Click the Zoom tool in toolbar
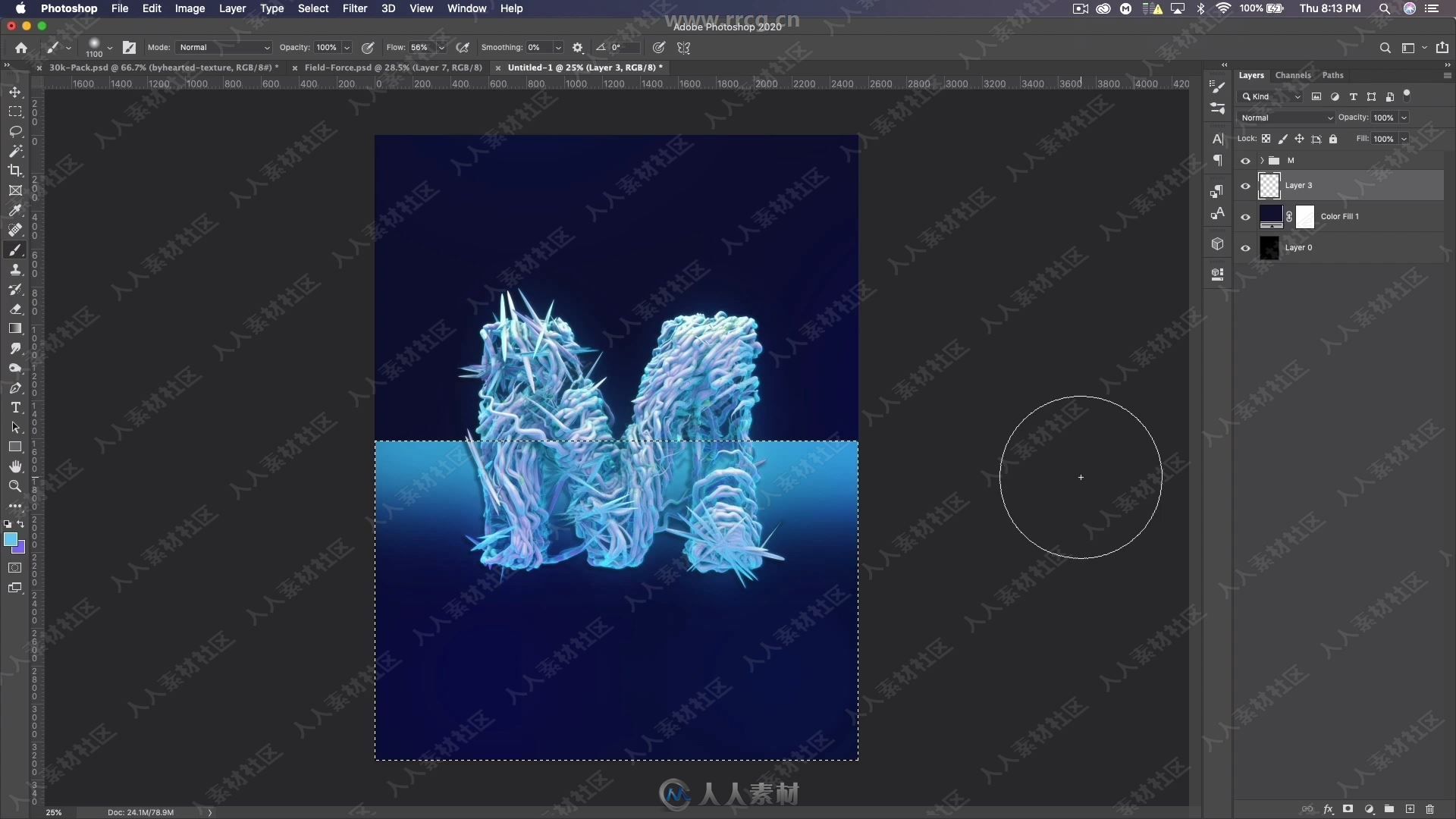The width and height of the screenshot is (1456, 819). pyautogui.click(x=15, y=487)
